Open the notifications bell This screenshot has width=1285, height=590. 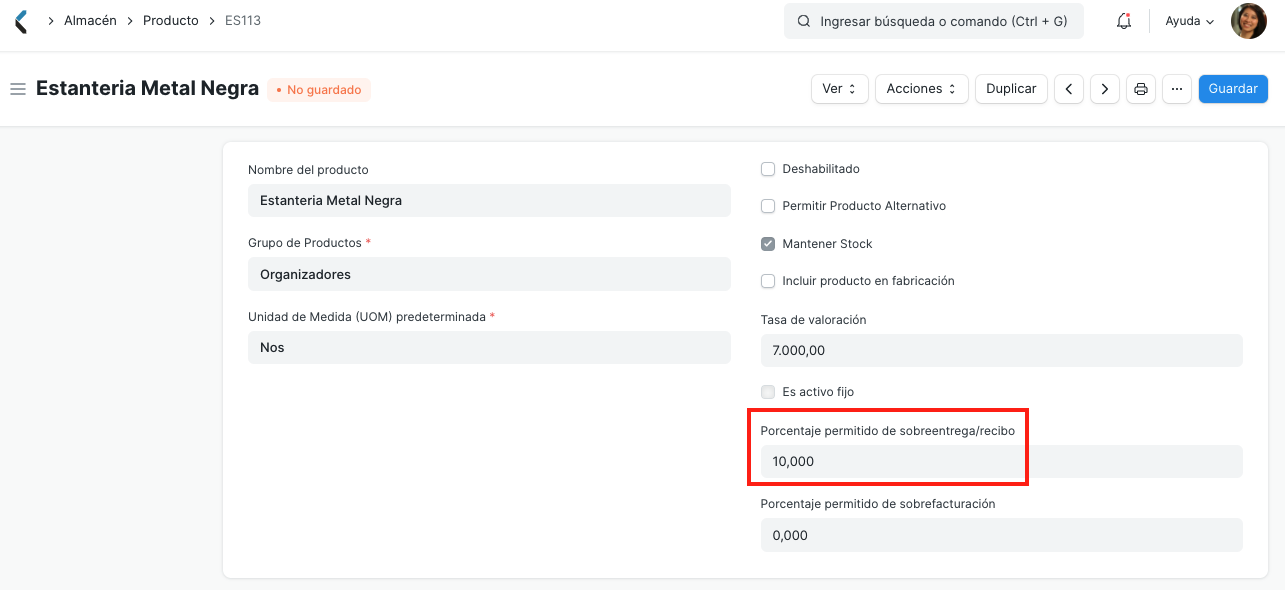click(x=1124, y=21)
